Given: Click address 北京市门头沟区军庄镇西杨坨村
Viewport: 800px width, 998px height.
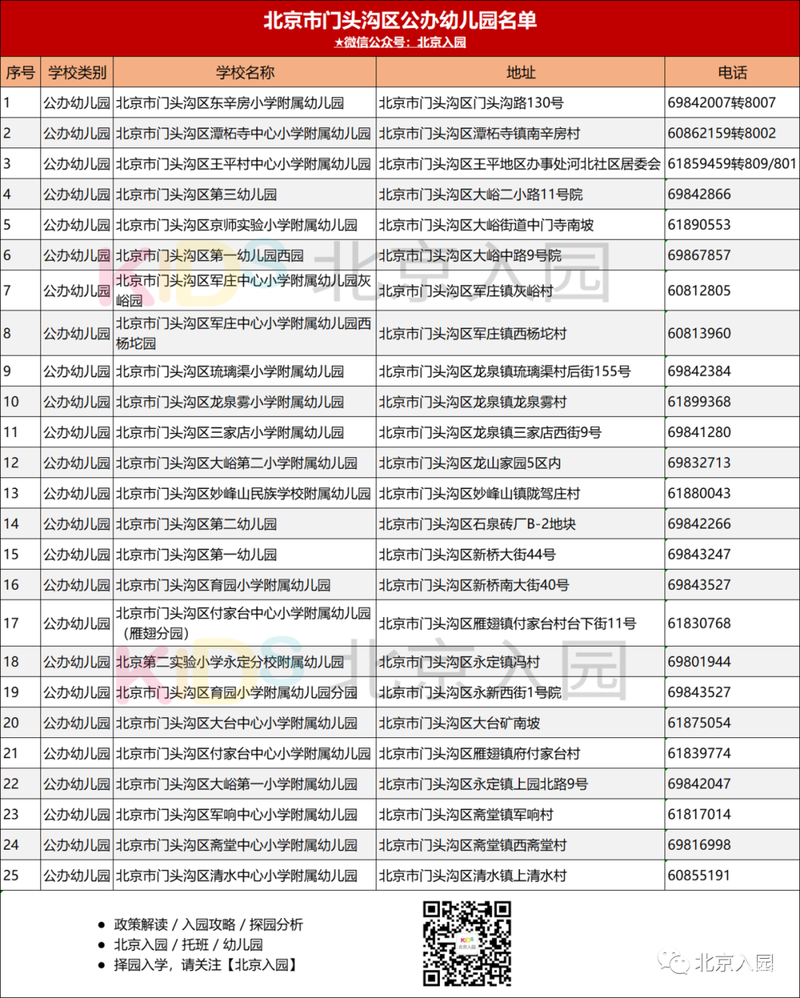Looking at the screenshot, I should coord(473,334).
